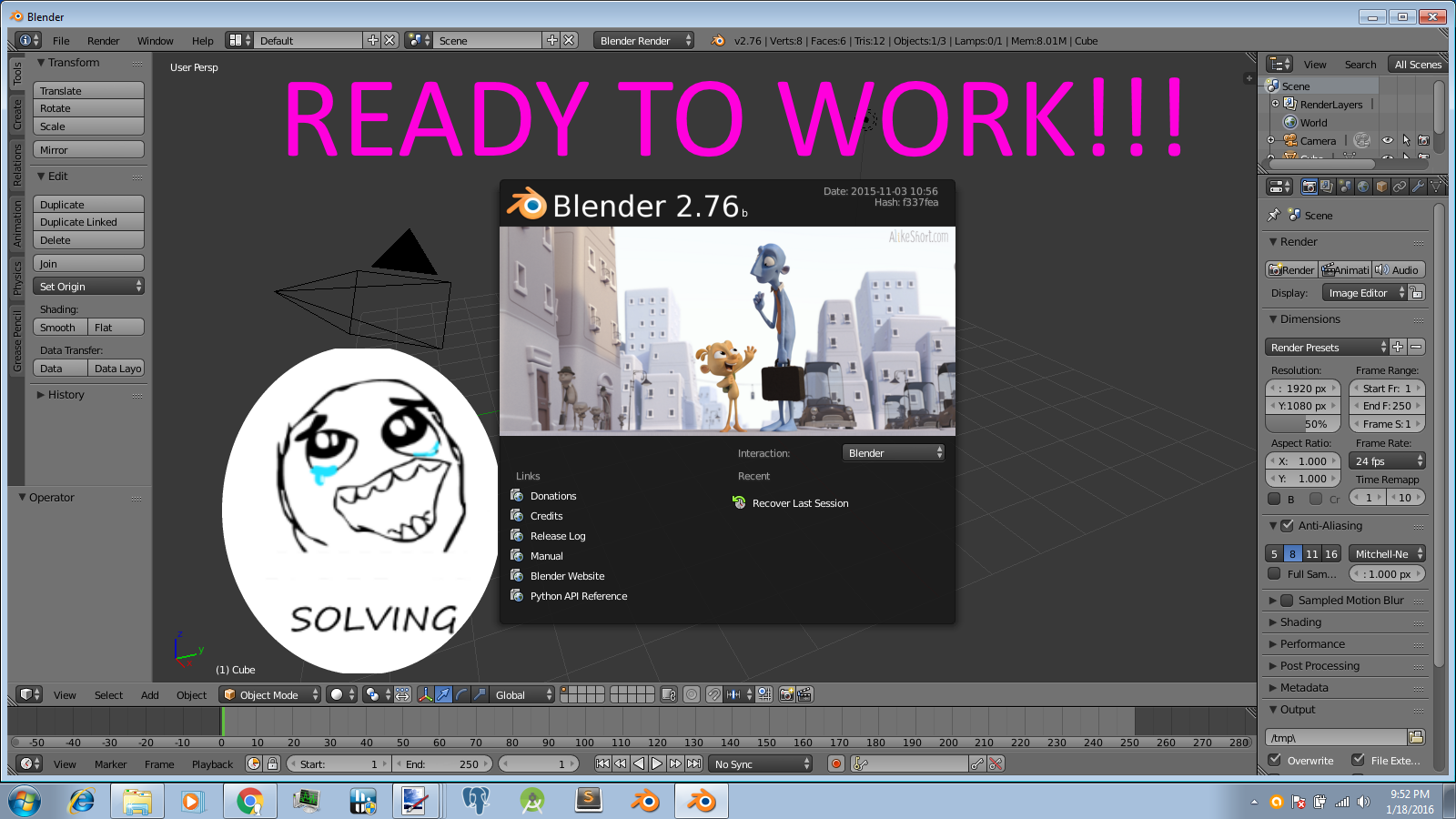Click the resolution 50% percentage slider
This screenshot has width=1456, height=819.
1303,424
